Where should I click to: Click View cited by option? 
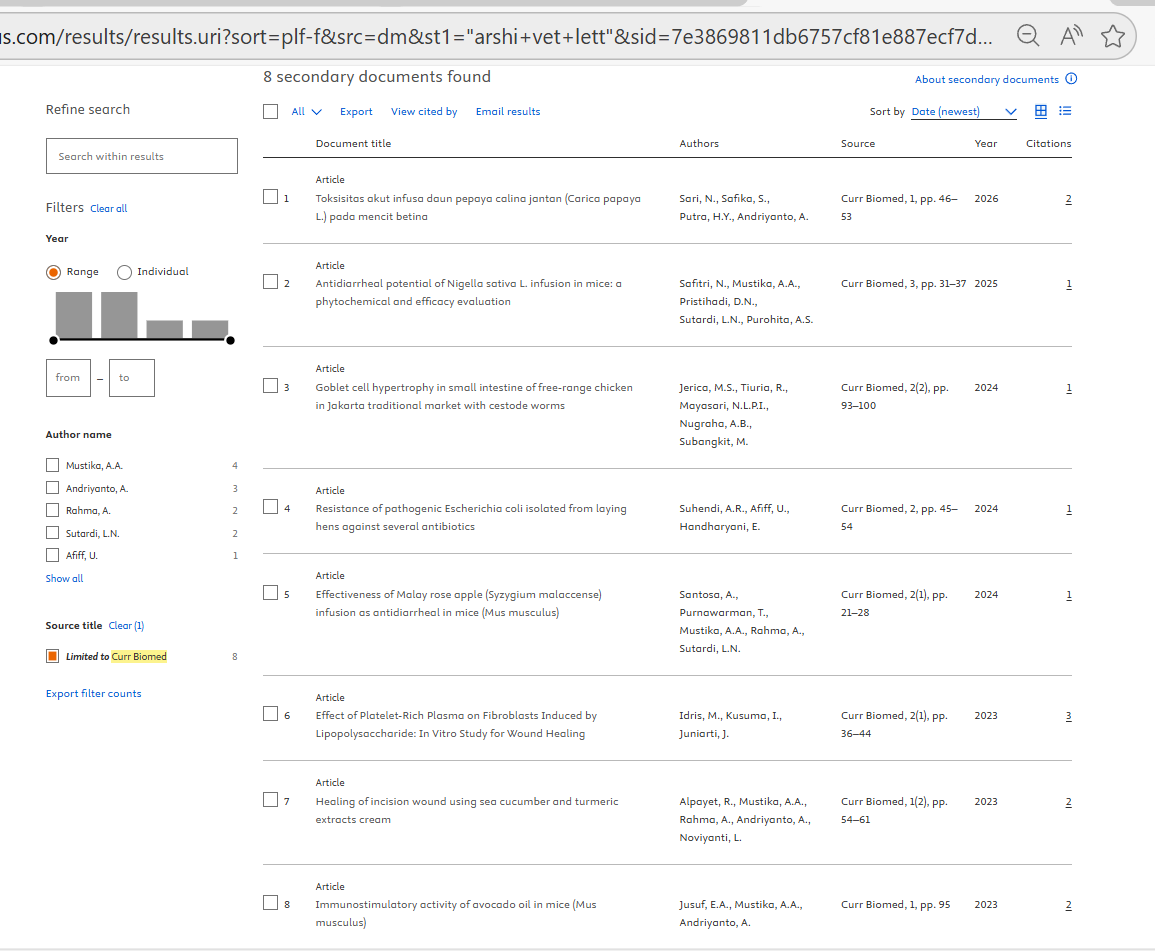(x=424, y=112)
